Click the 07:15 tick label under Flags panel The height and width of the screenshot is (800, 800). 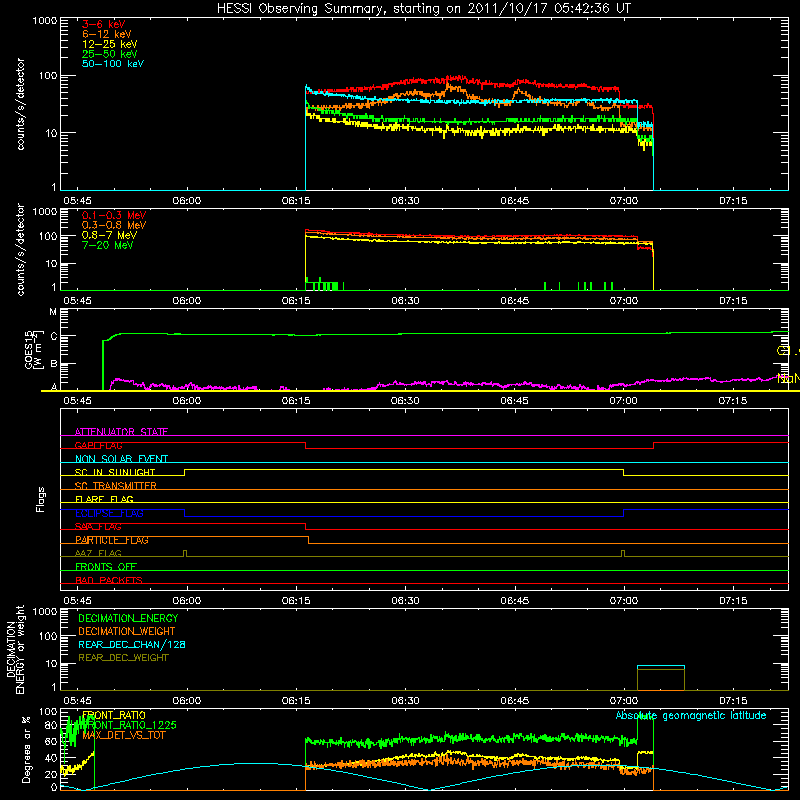[x=733, y=601]
